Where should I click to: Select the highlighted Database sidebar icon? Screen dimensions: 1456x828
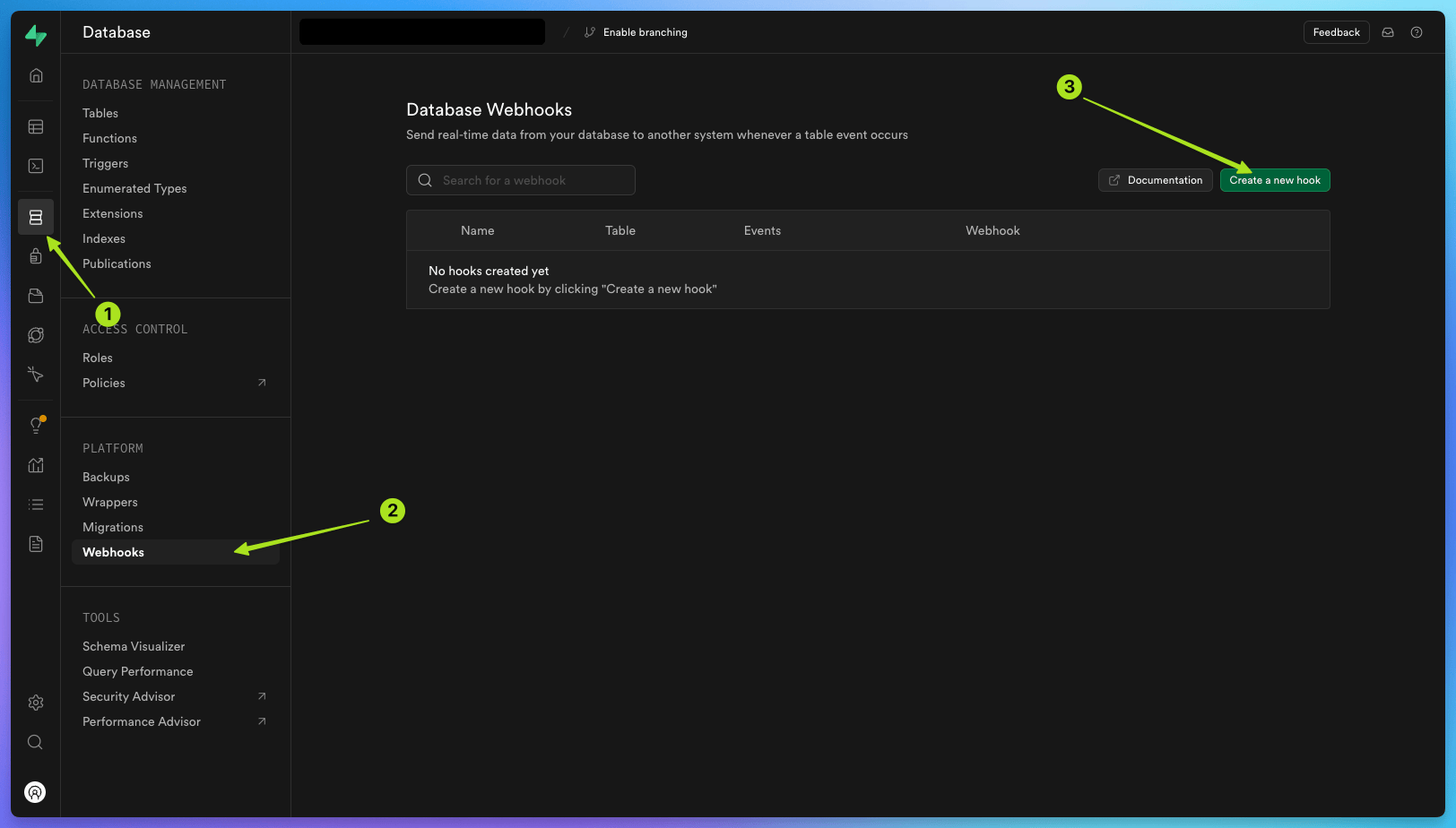pyautogui.click(x=36, y=216)
